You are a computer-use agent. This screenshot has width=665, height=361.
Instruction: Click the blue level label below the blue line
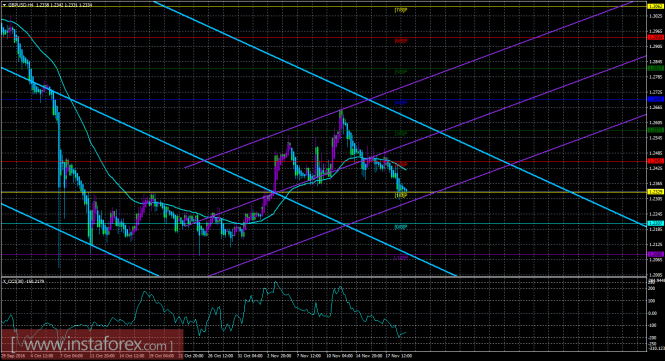coord(400,103)
